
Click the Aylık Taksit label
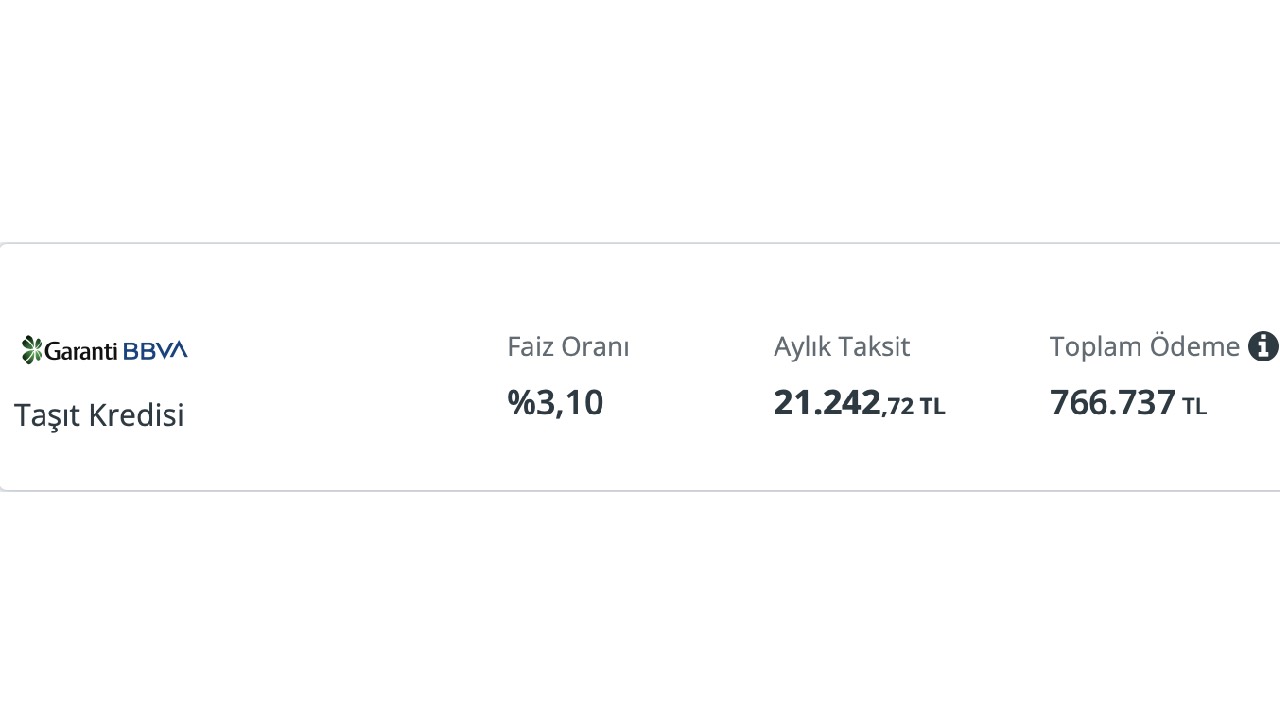(841, 347)
